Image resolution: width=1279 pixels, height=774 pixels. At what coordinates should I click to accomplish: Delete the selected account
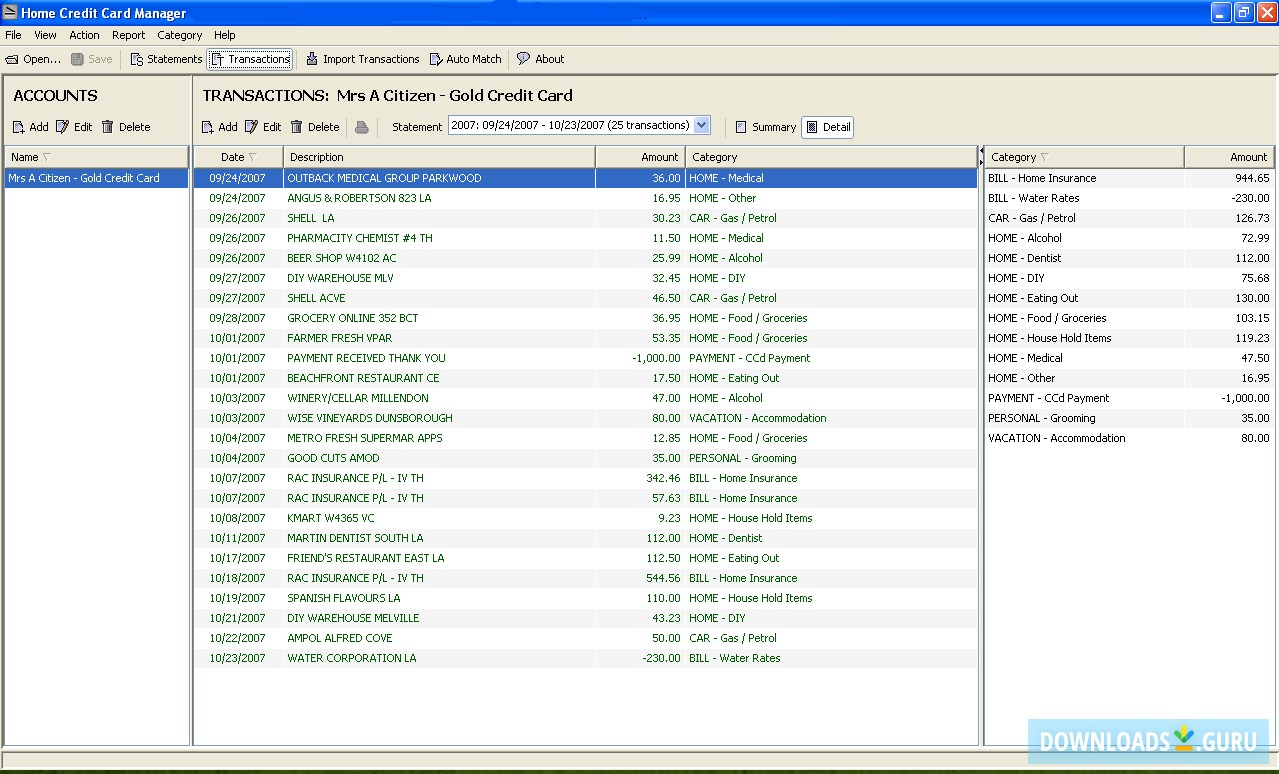click(126, 126)
